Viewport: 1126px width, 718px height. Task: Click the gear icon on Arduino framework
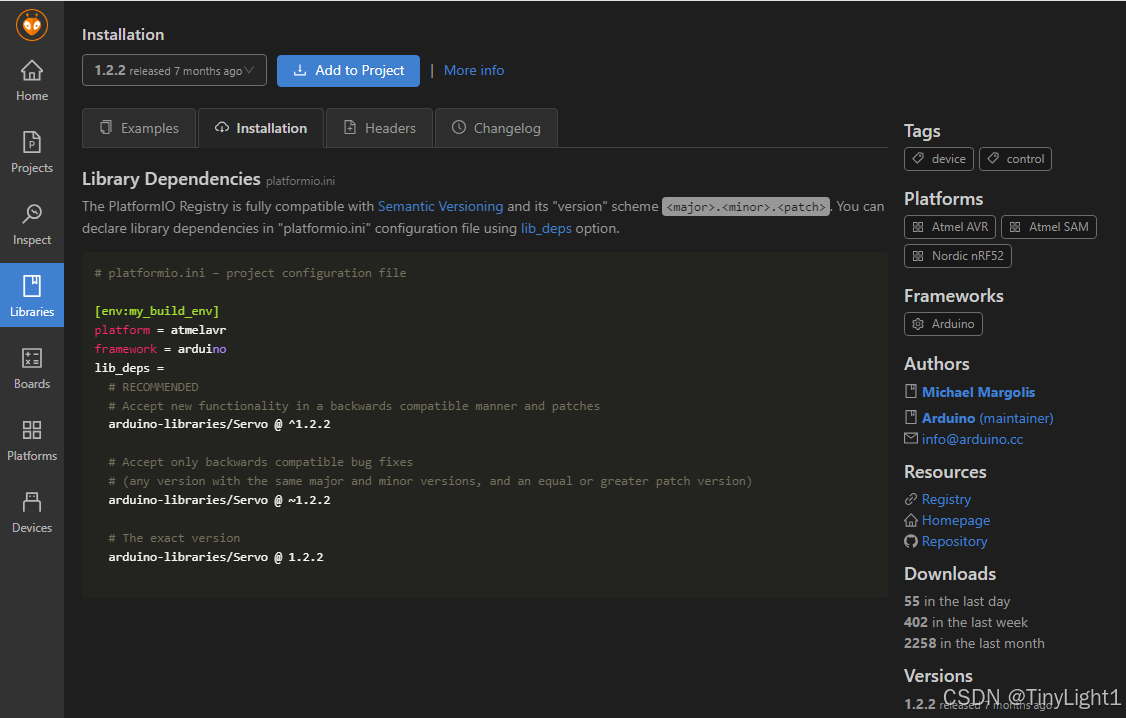pyautogui.click(x=918, y=324)
